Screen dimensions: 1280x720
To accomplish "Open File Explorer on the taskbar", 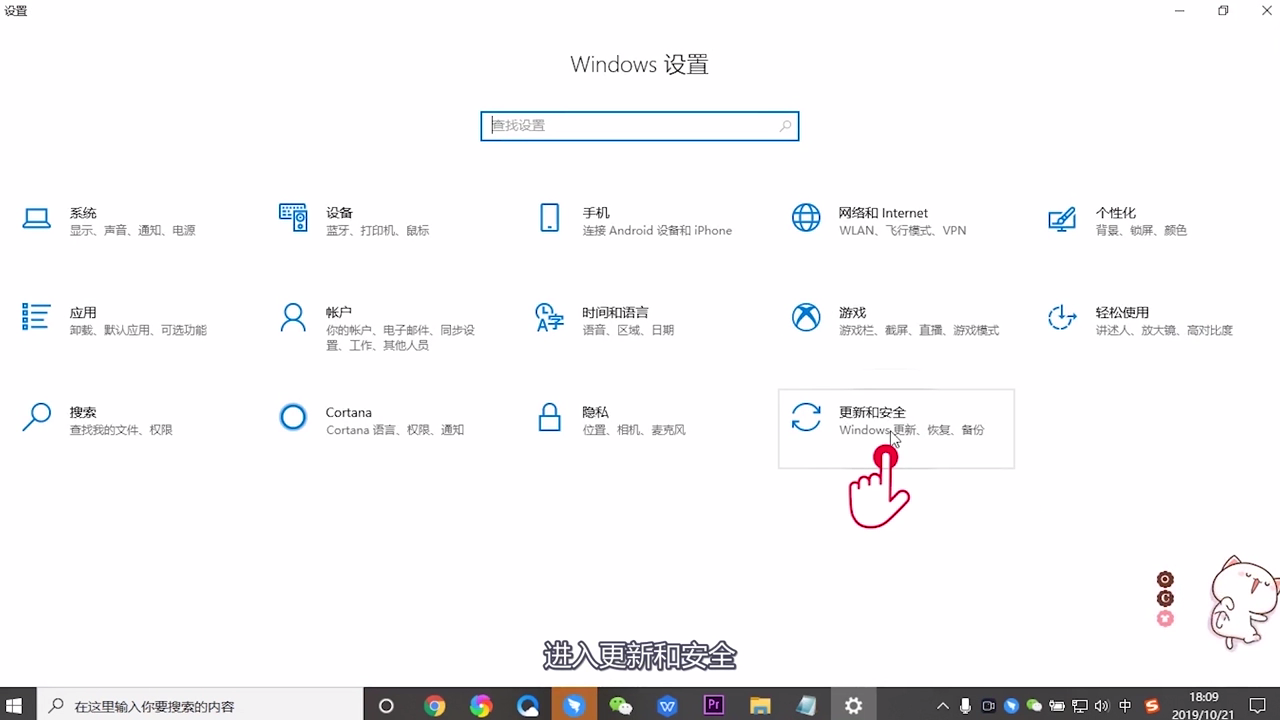I will (x=760, y=708).
